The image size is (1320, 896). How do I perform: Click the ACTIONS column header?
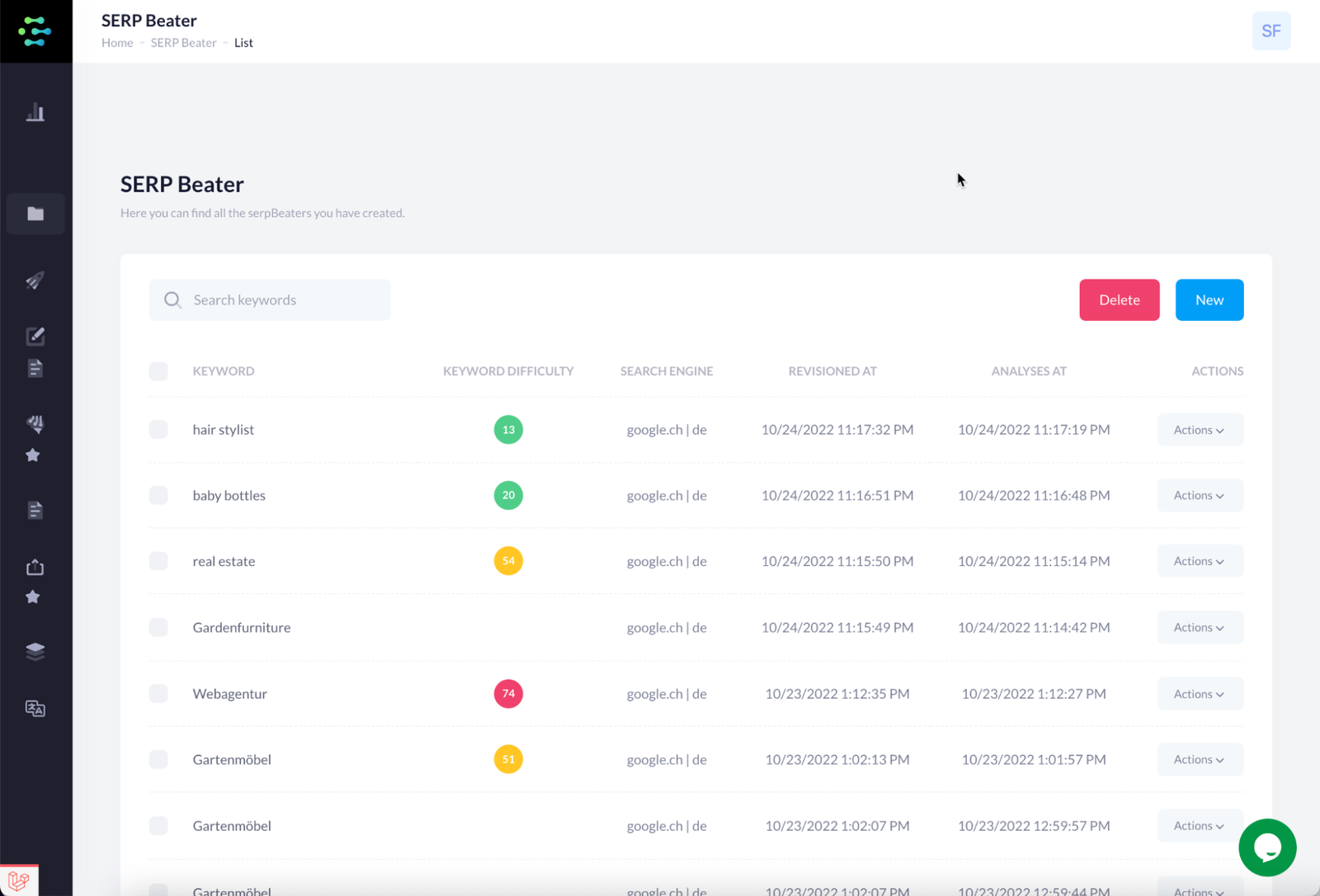coord(1217,371)
